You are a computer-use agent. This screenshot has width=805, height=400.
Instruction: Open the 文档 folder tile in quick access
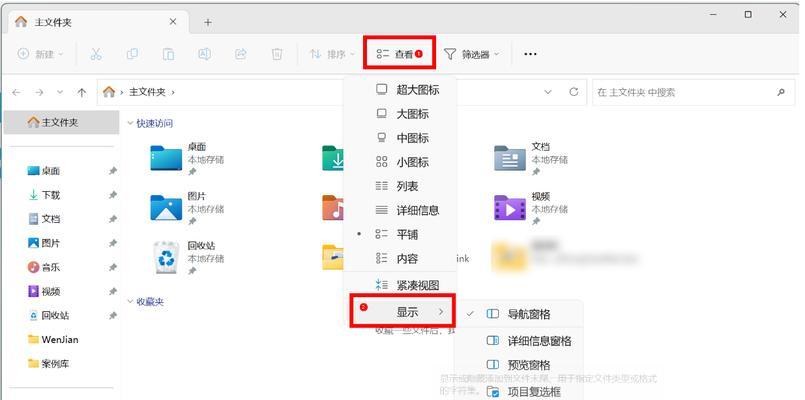531,158
